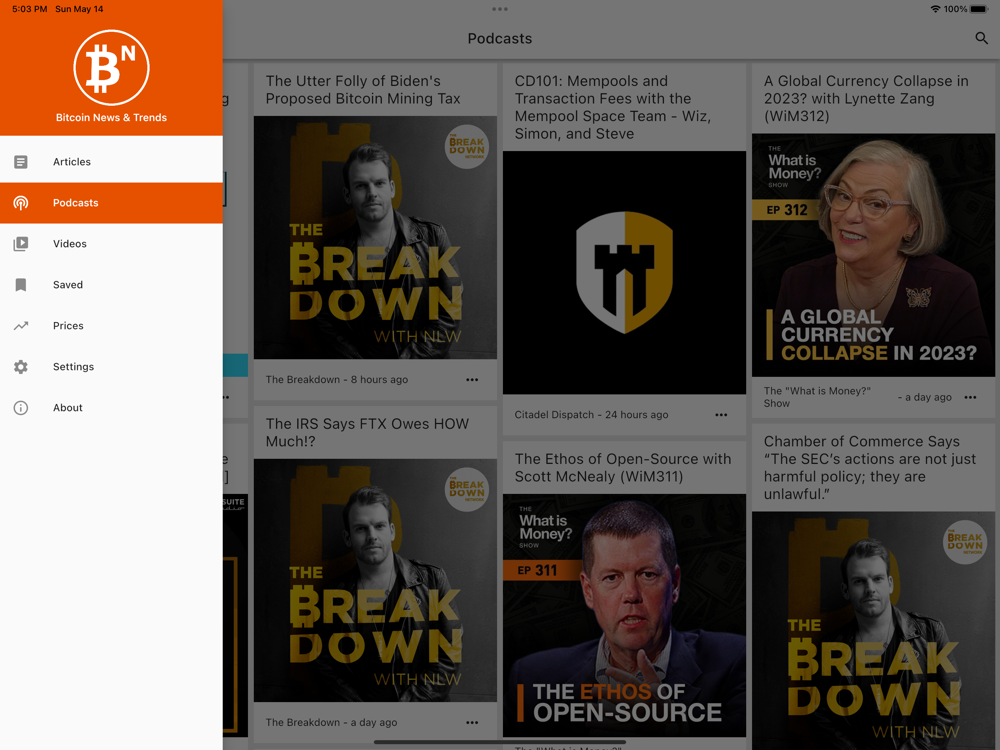Tap the EP 311 Ethos of Open-Source cover
The width and height of the screenshot is (1000, 750).
[624, 615]
